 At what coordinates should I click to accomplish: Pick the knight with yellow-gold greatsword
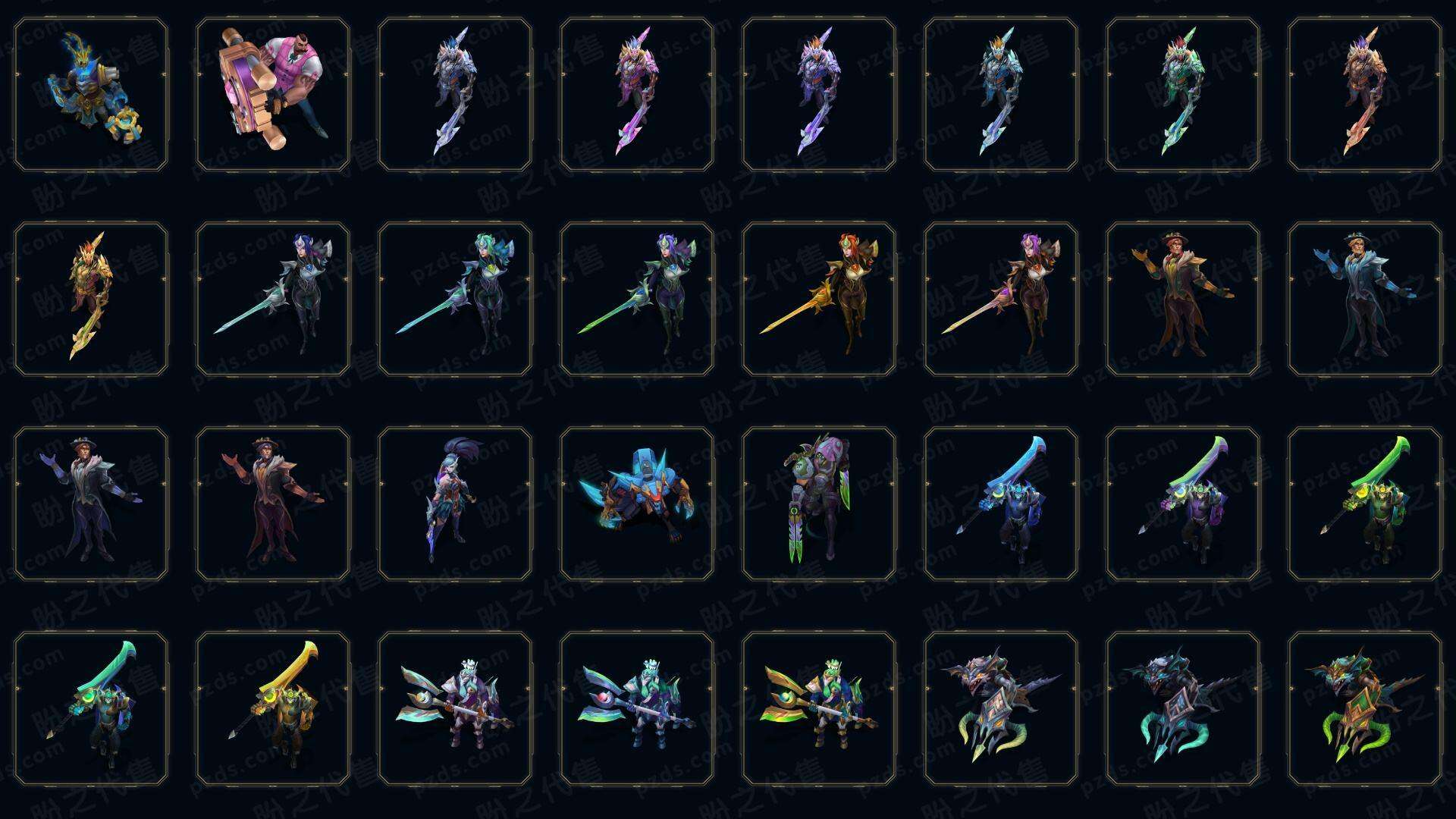[273, 708]
